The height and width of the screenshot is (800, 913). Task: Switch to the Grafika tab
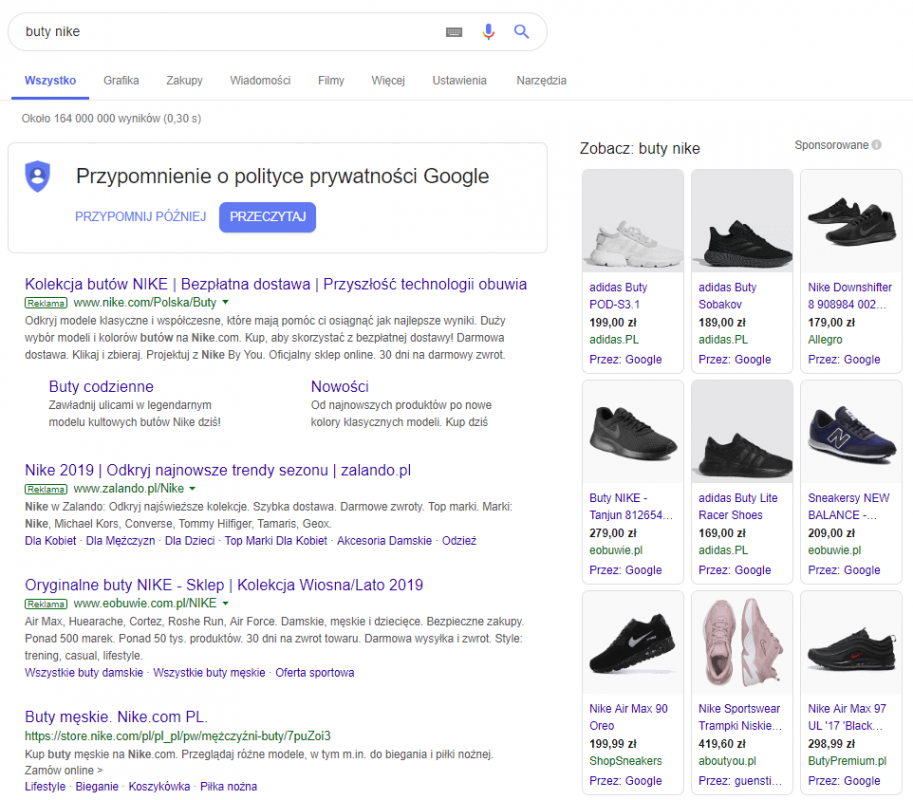pyautogui.click(x=121, y=81)
